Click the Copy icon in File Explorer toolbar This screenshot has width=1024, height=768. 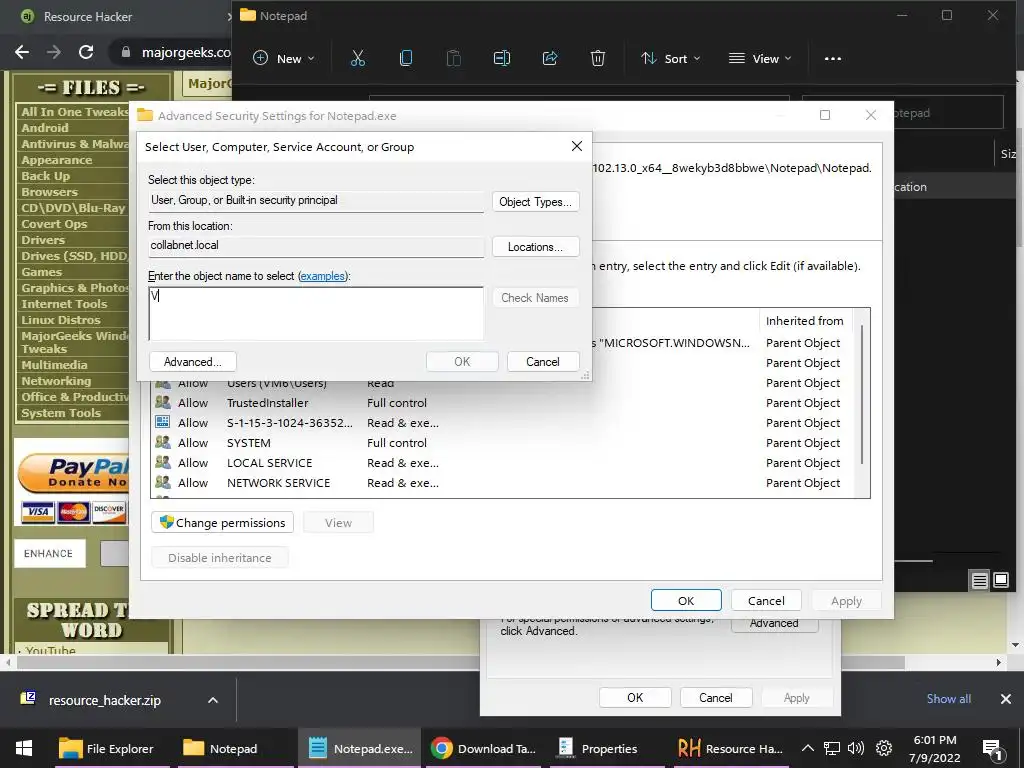[x=406, y=59]
